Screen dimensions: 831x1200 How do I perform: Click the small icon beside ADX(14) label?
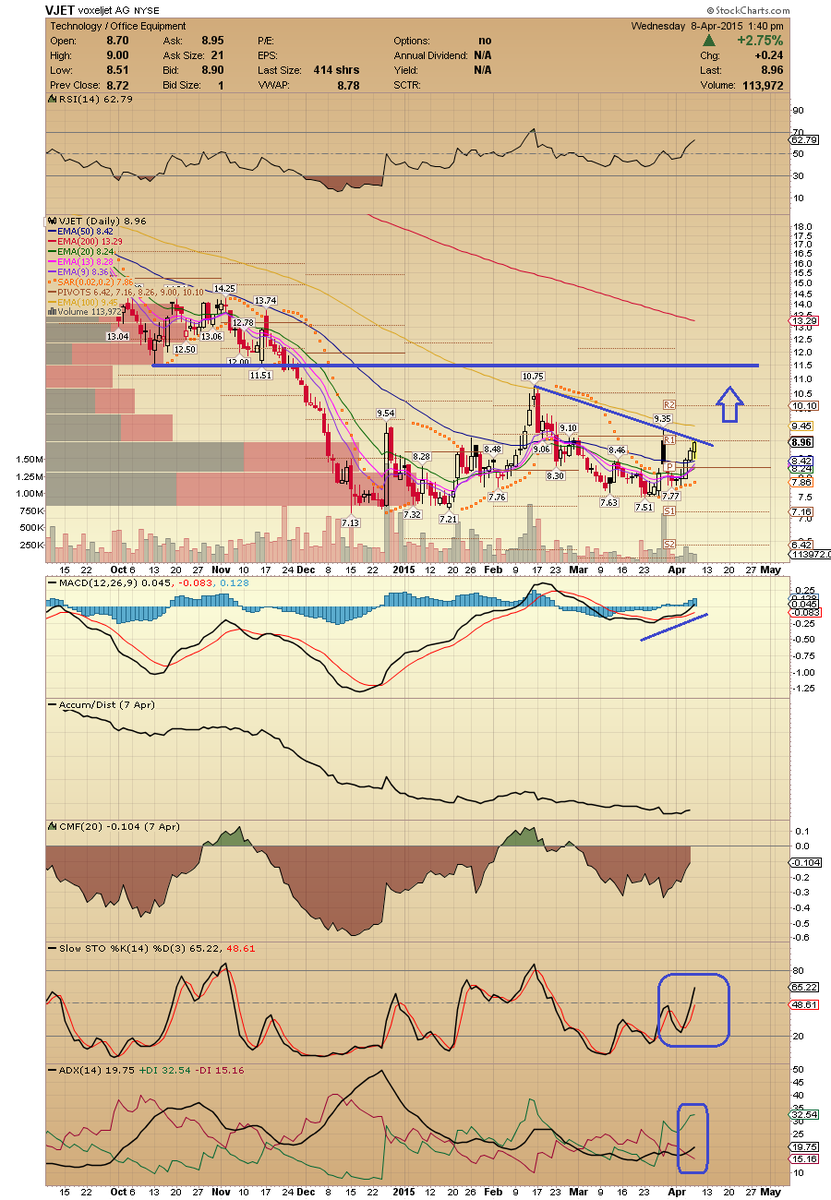click(x=50, y=1069)
